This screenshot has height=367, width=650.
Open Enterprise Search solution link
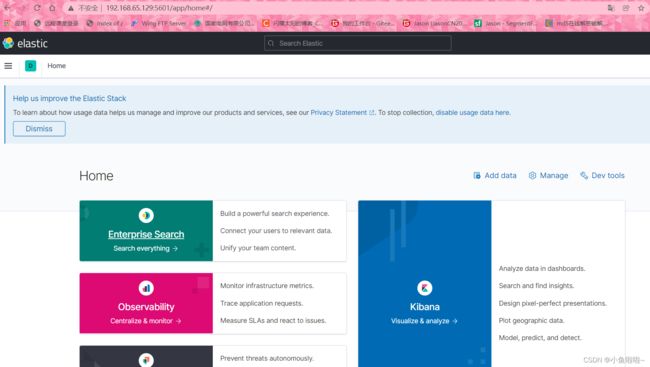146,234
